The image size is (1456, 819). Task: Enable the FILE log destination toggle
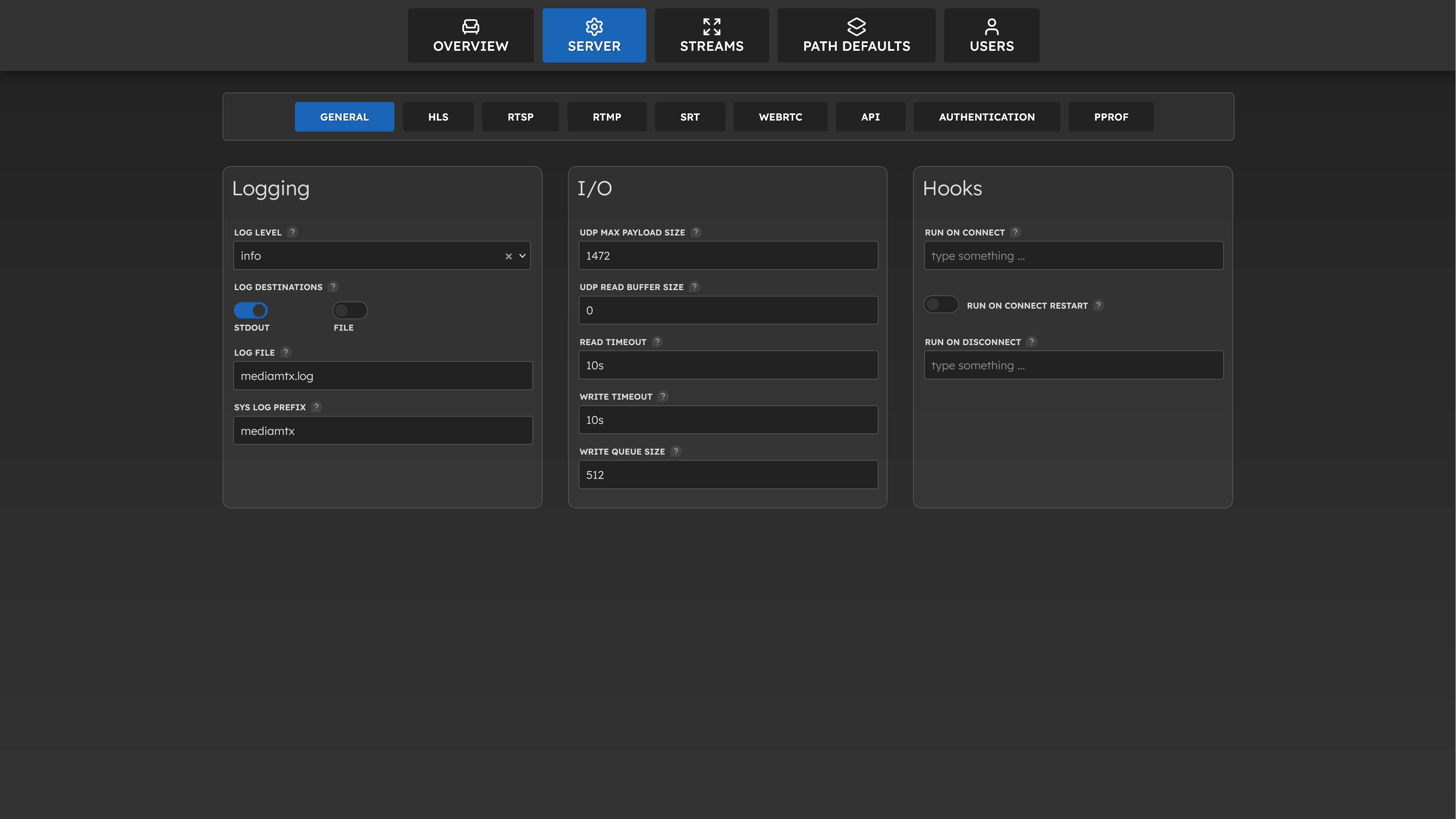350,310
